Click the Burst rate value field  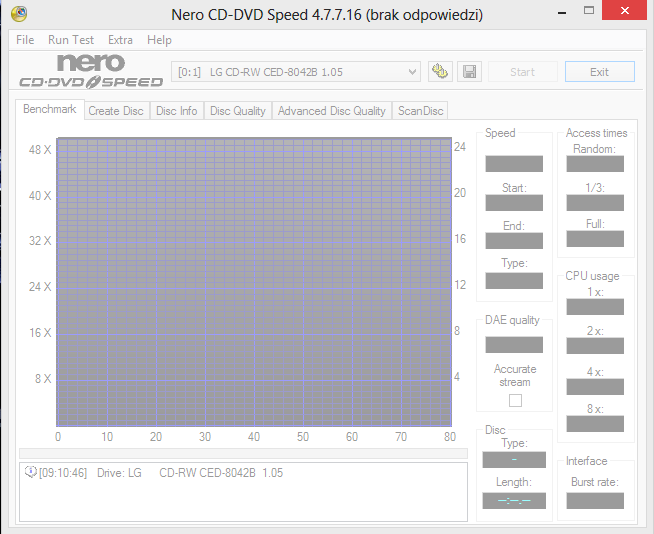[x=595, y=501]
